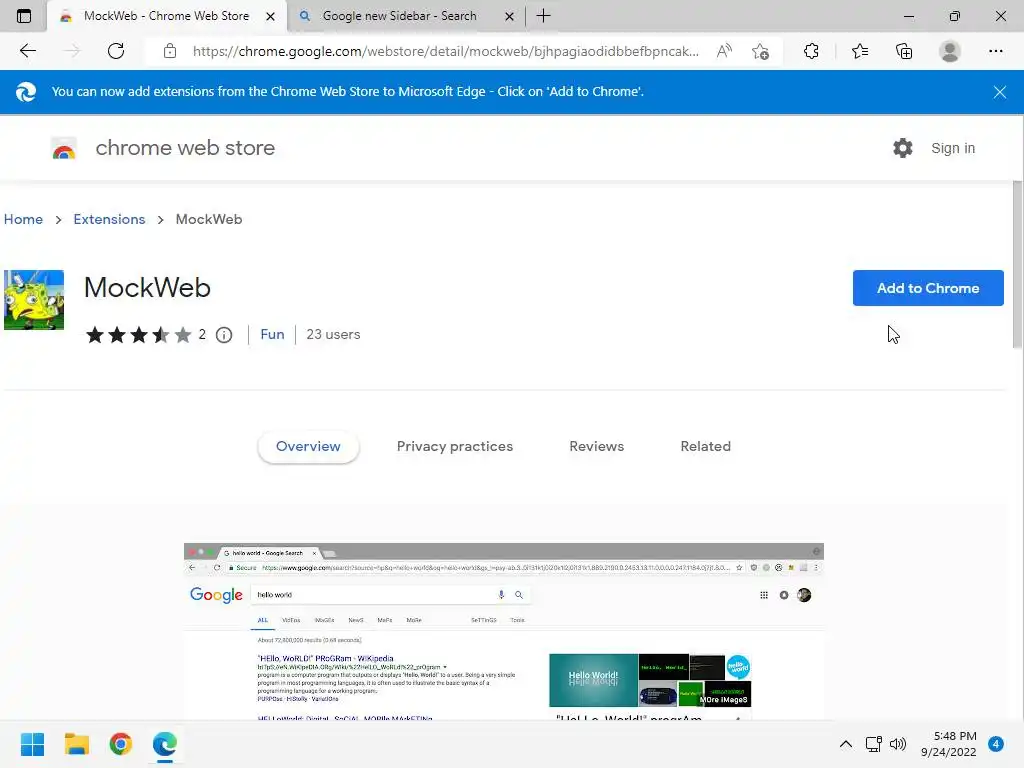Open the profile avatar
Viewport: 1024px width, 768px height.
(950, 51)
